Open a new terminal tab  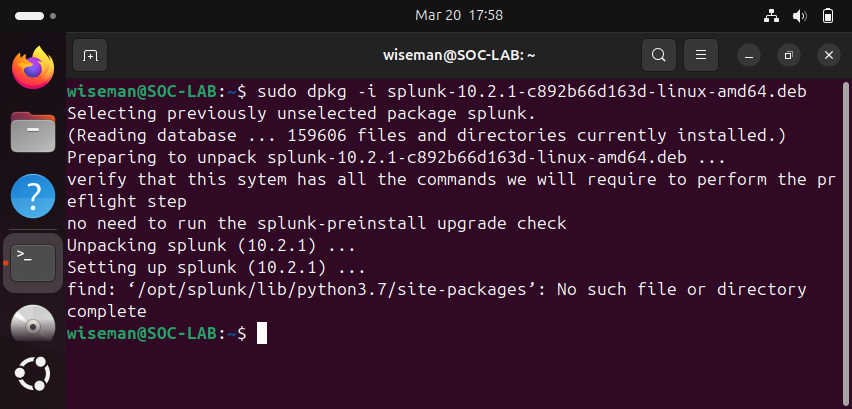pos(90,55)
